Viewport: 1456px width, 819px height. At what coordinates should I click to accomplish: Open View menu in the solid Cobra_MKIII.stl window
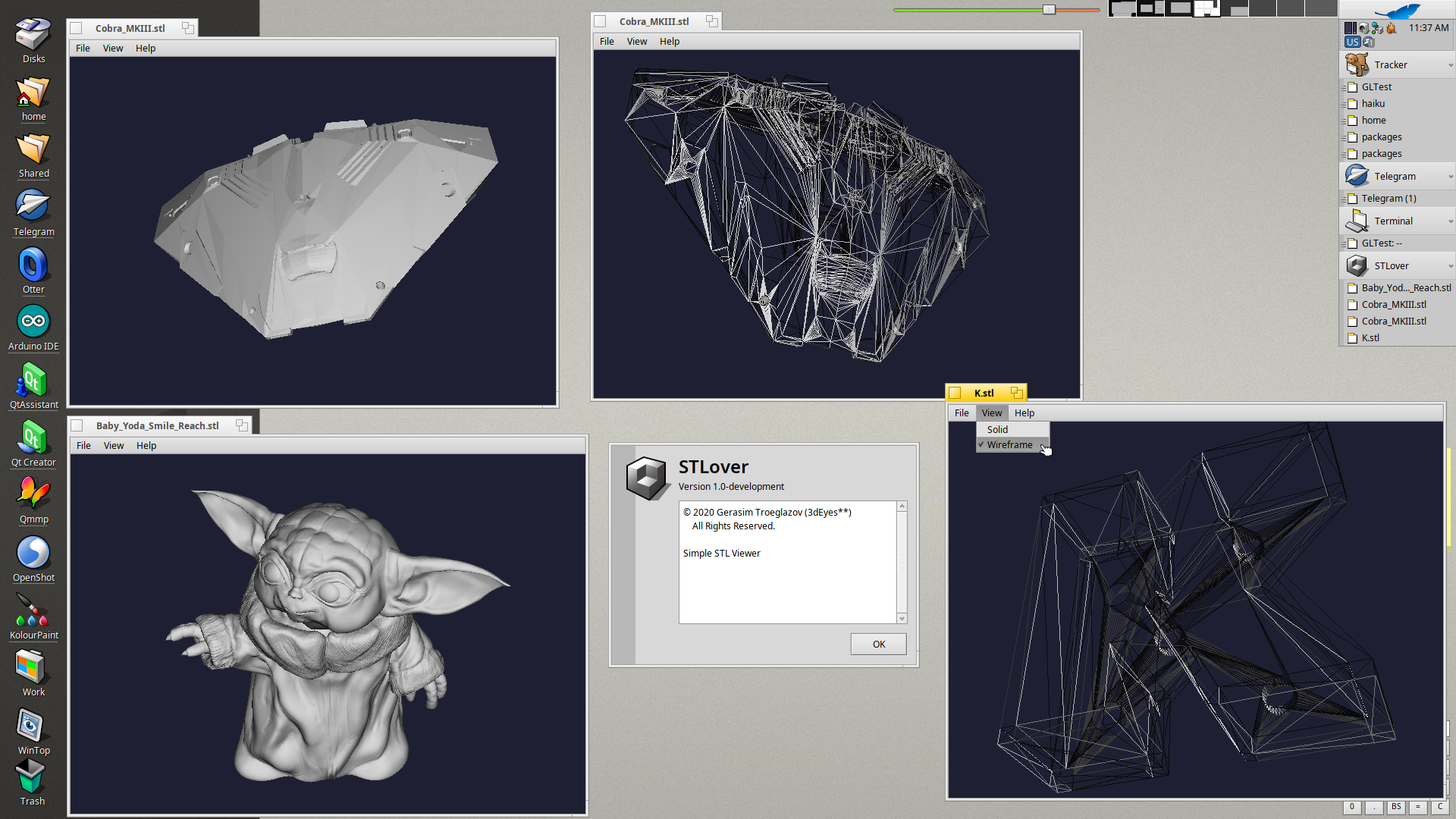point(113,49)
